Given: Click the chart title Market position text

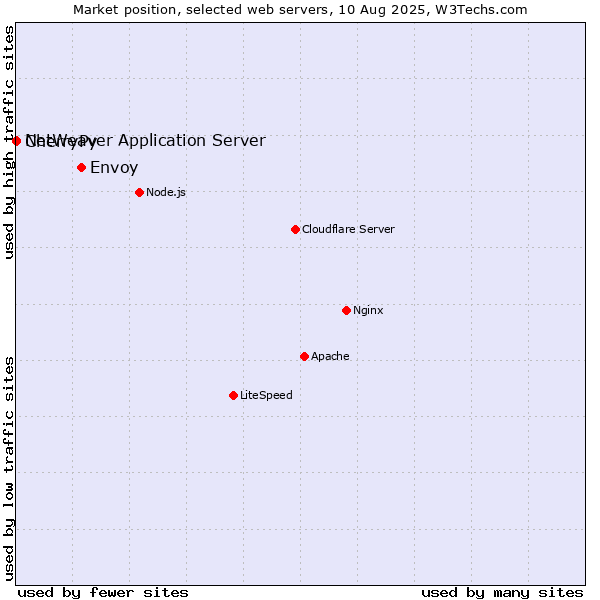Looking at the screenshot, I should [300, 10].
